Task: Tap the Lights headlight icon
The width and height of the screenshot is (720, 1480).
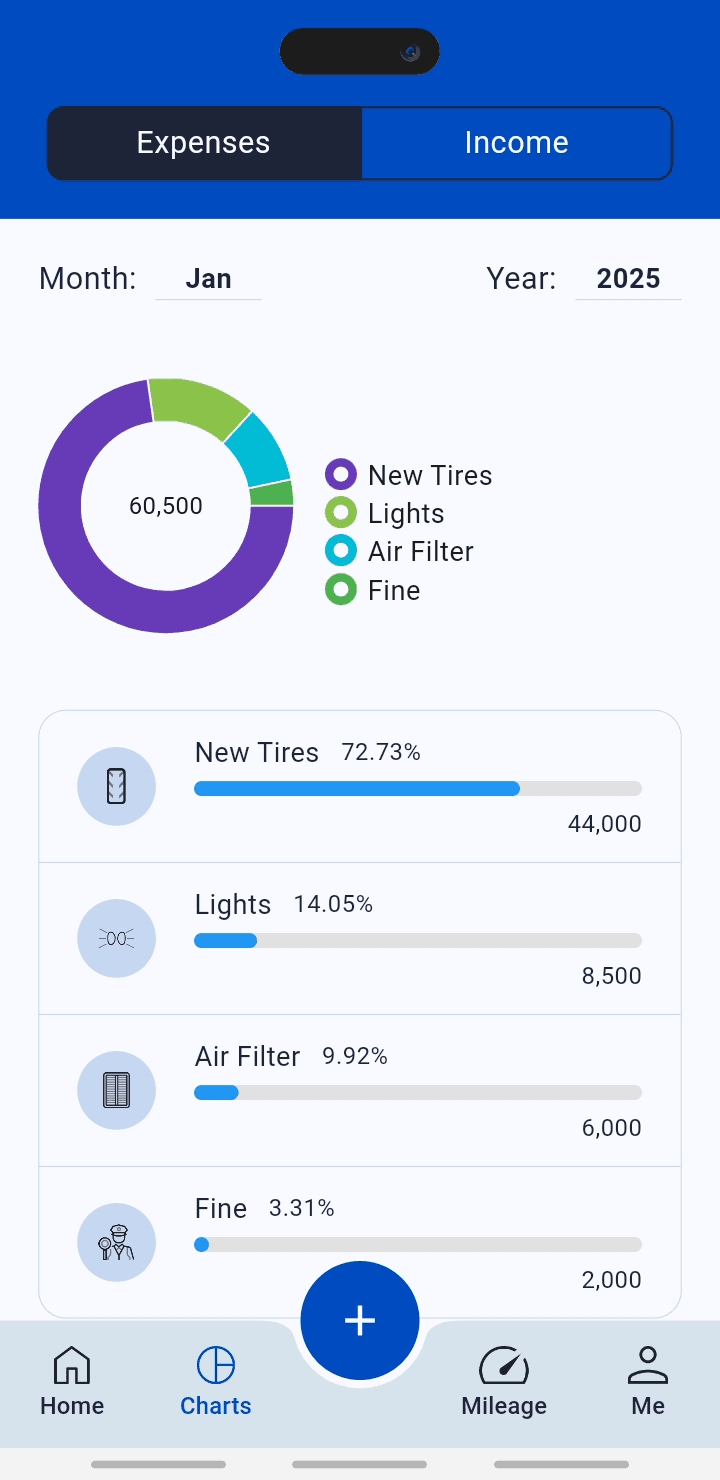Action: click(116, 938)
